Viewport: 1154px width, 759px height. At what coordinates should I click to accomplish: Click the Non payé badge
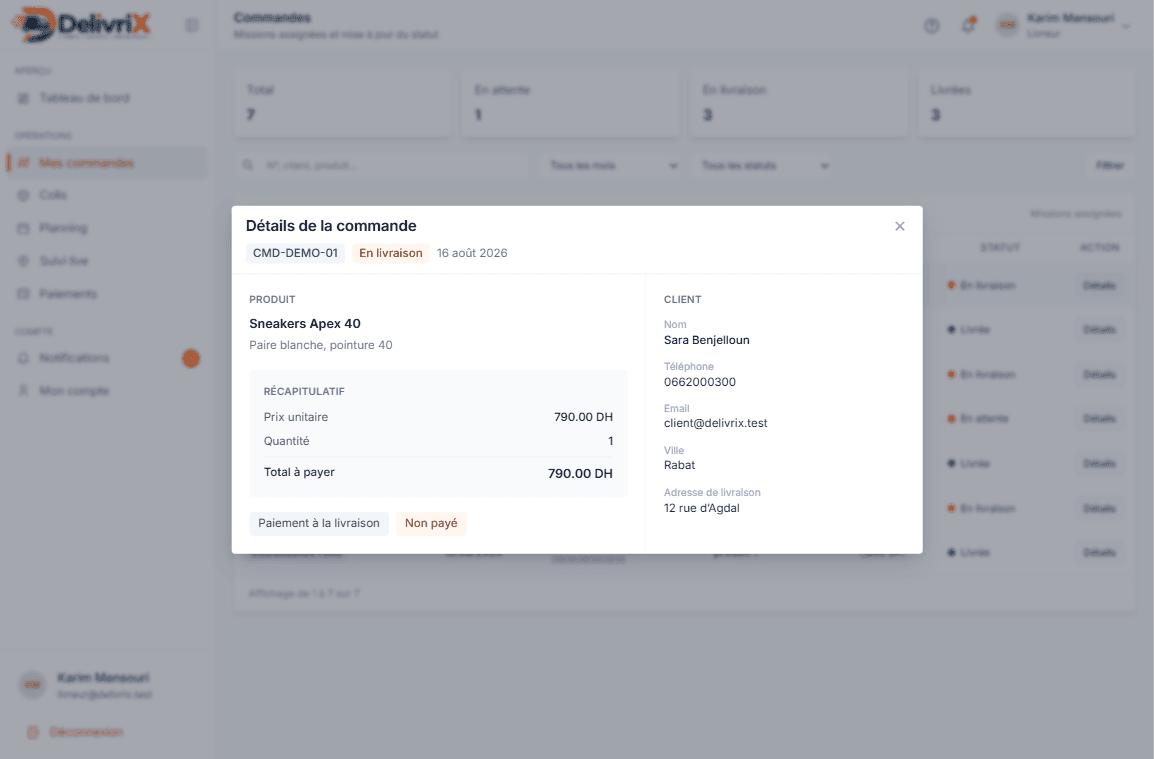point(431,523)
